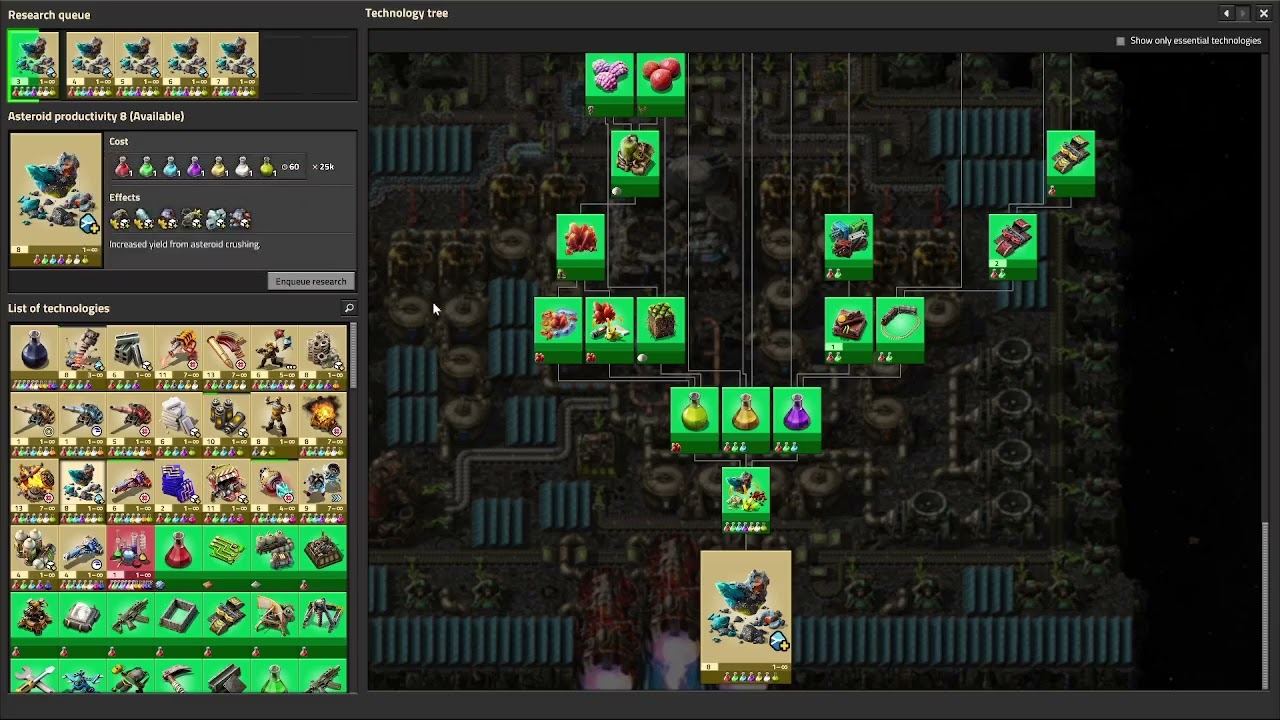
Task: Select the green cube node in tree
Action: click(x=661, y=331)
